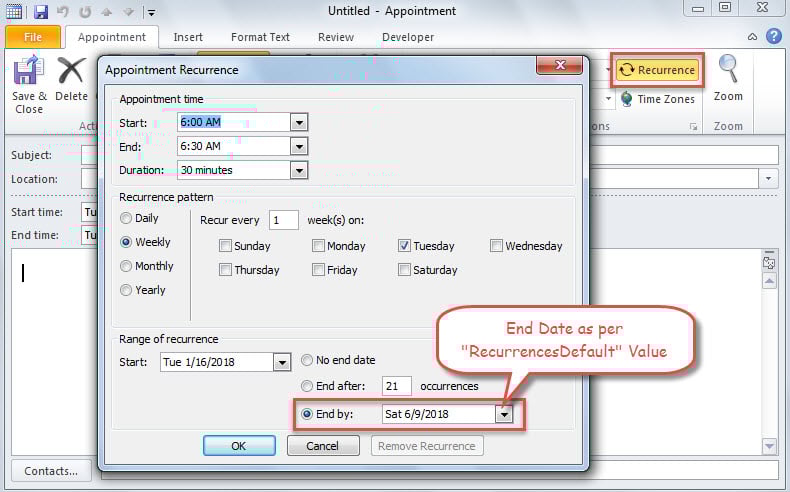
Task: Expand the appointment Start time dropdown
Action: [298, 122]
